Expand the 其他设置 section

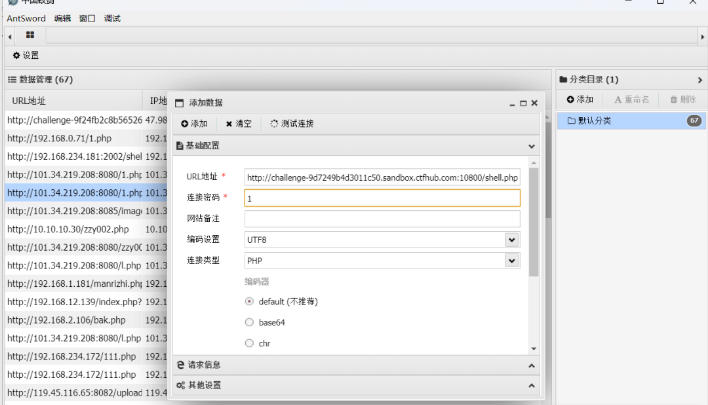(531, 386)
